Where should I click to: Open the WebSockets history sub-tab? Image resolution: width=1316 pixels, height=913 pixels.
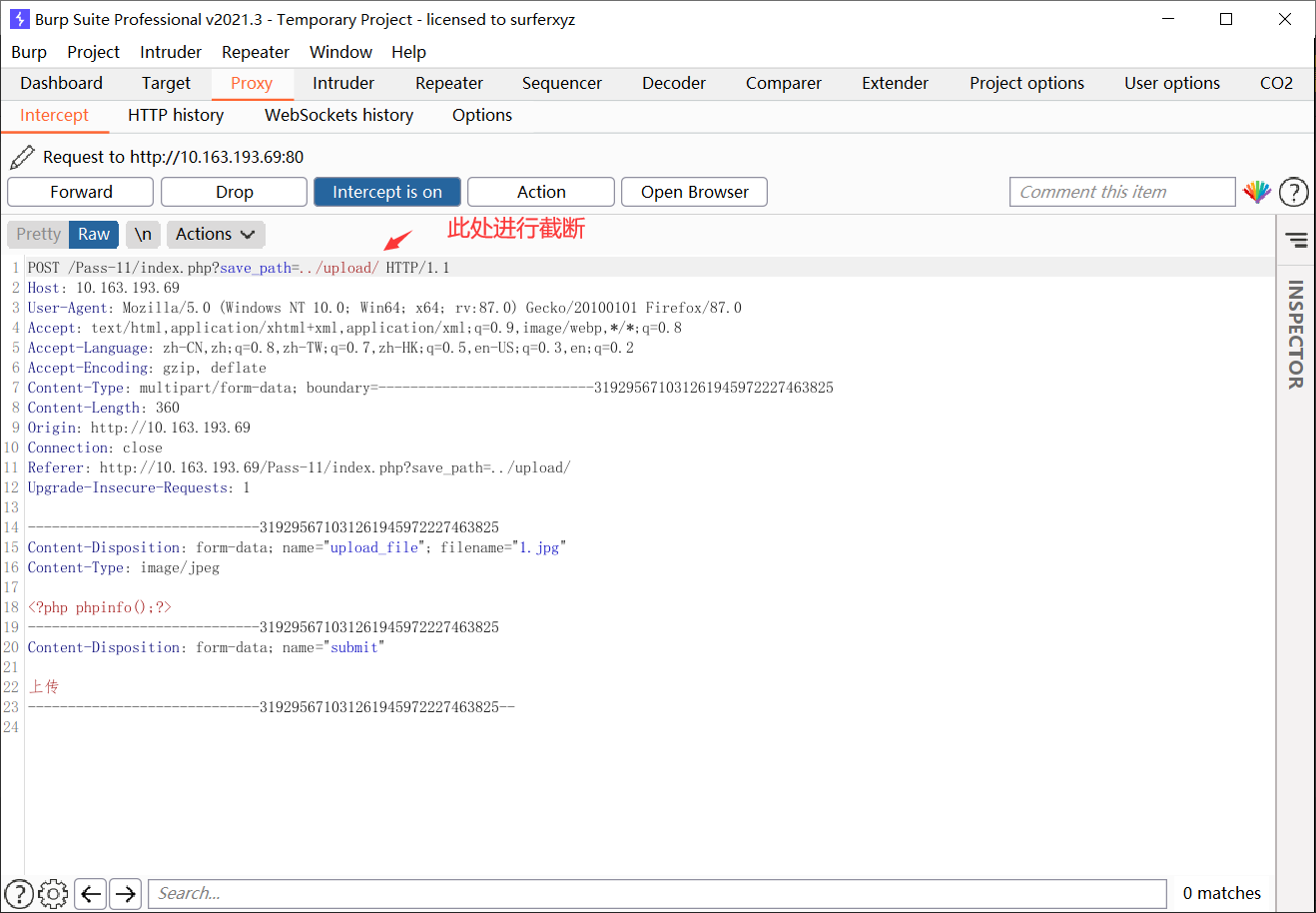[338, 115]
